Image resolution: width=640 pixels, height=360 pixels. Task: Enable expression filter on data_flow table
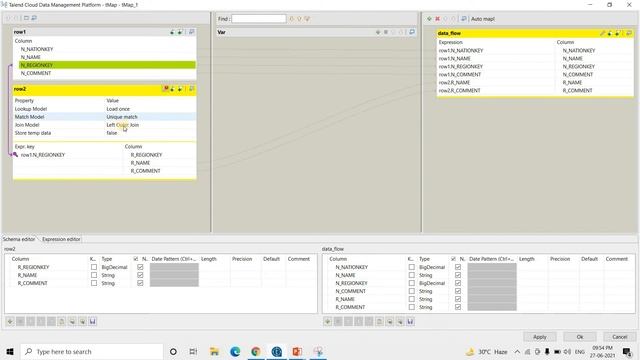610,33
